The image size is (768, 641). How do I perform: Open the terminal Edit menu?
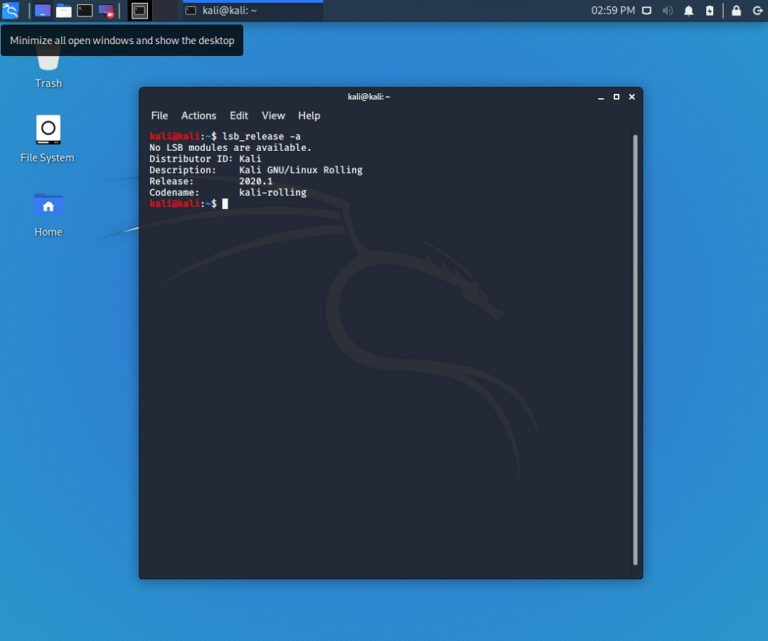click(x=239, y=116)
